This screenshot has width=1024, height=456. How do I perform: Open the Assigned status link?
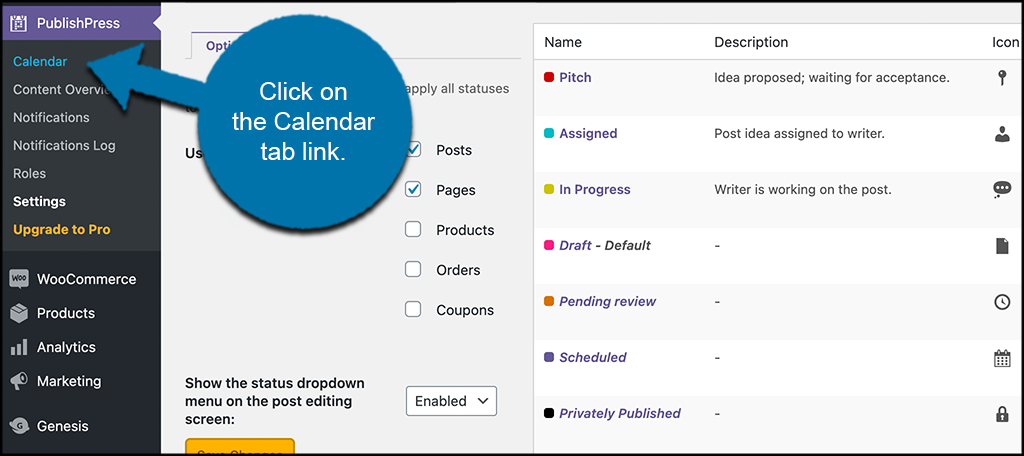tap(588, 133)
